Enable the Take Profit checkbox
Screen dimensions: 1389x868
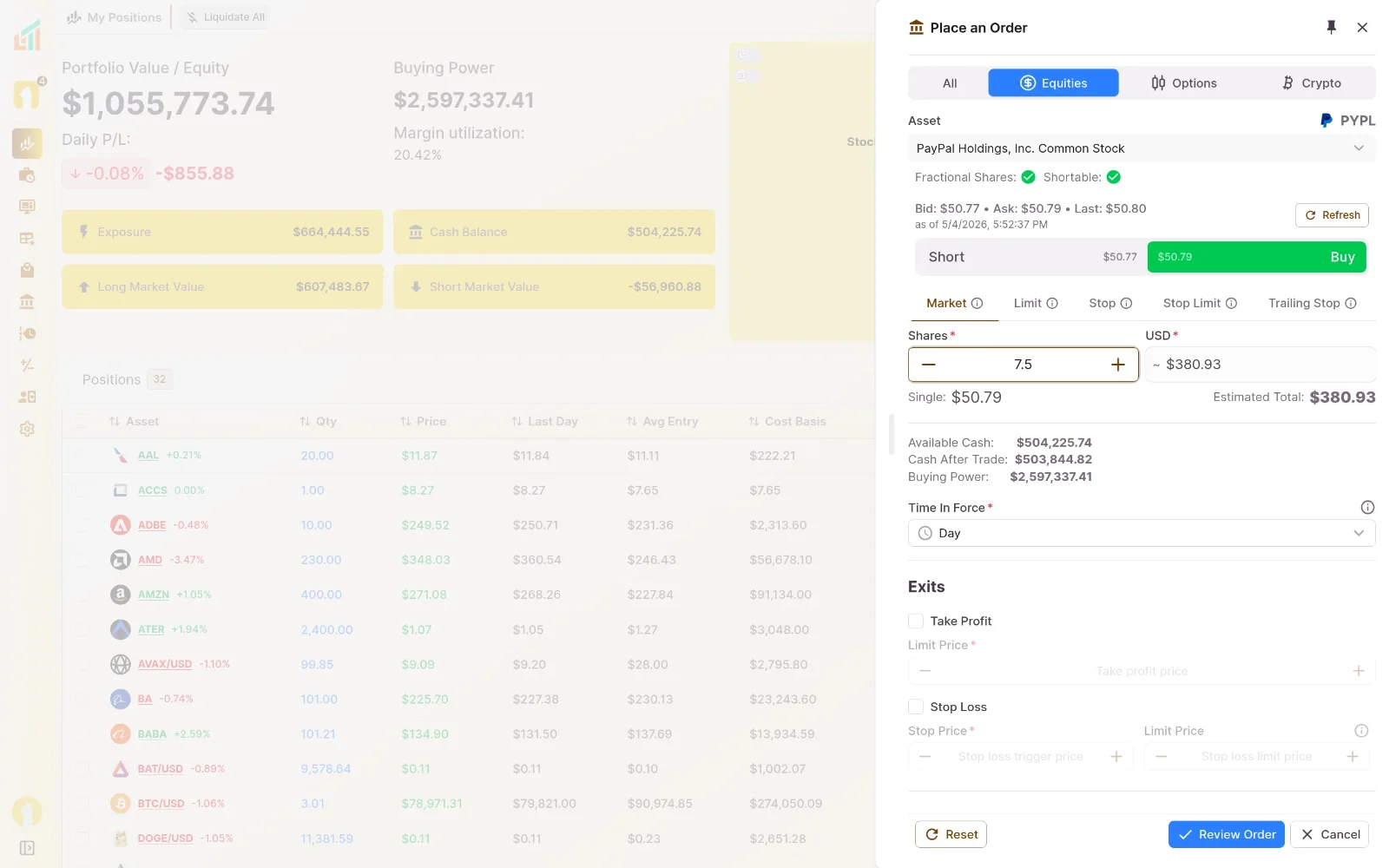[916, 621]
